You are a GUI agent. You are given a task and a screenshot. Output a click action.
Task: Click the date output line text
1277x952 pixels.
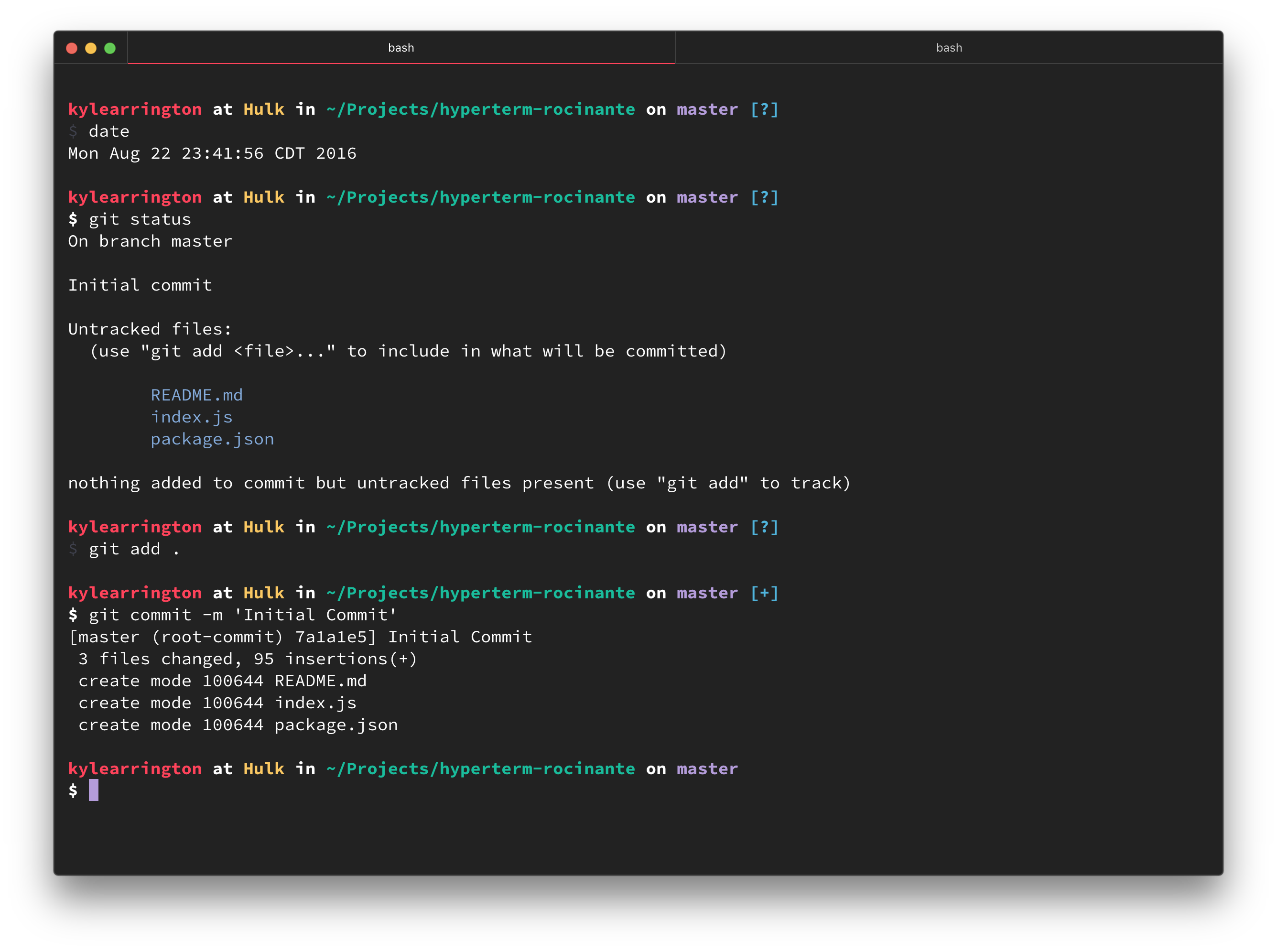pyautogui.click(x=212, y=154)
